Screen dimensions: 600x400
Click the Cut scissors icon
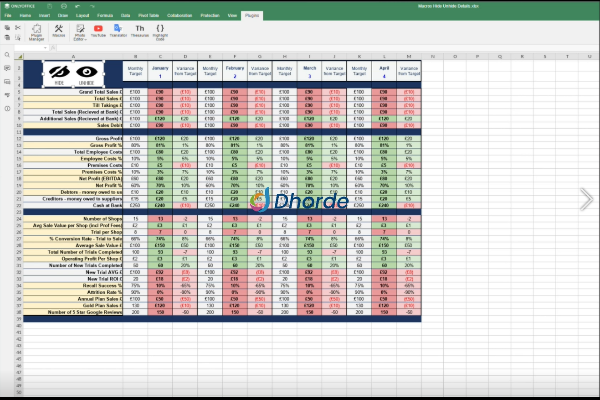[x=17, y=27]
